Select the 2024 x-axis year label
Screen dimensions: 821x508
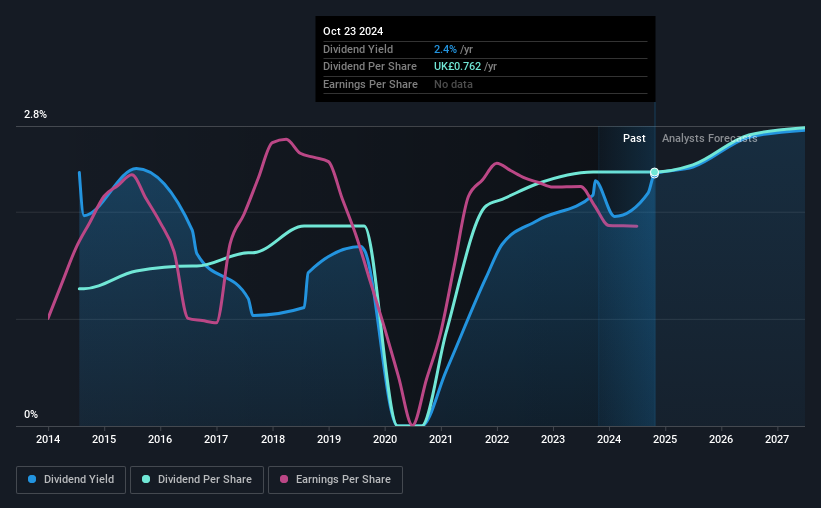[x=609, y=439]
